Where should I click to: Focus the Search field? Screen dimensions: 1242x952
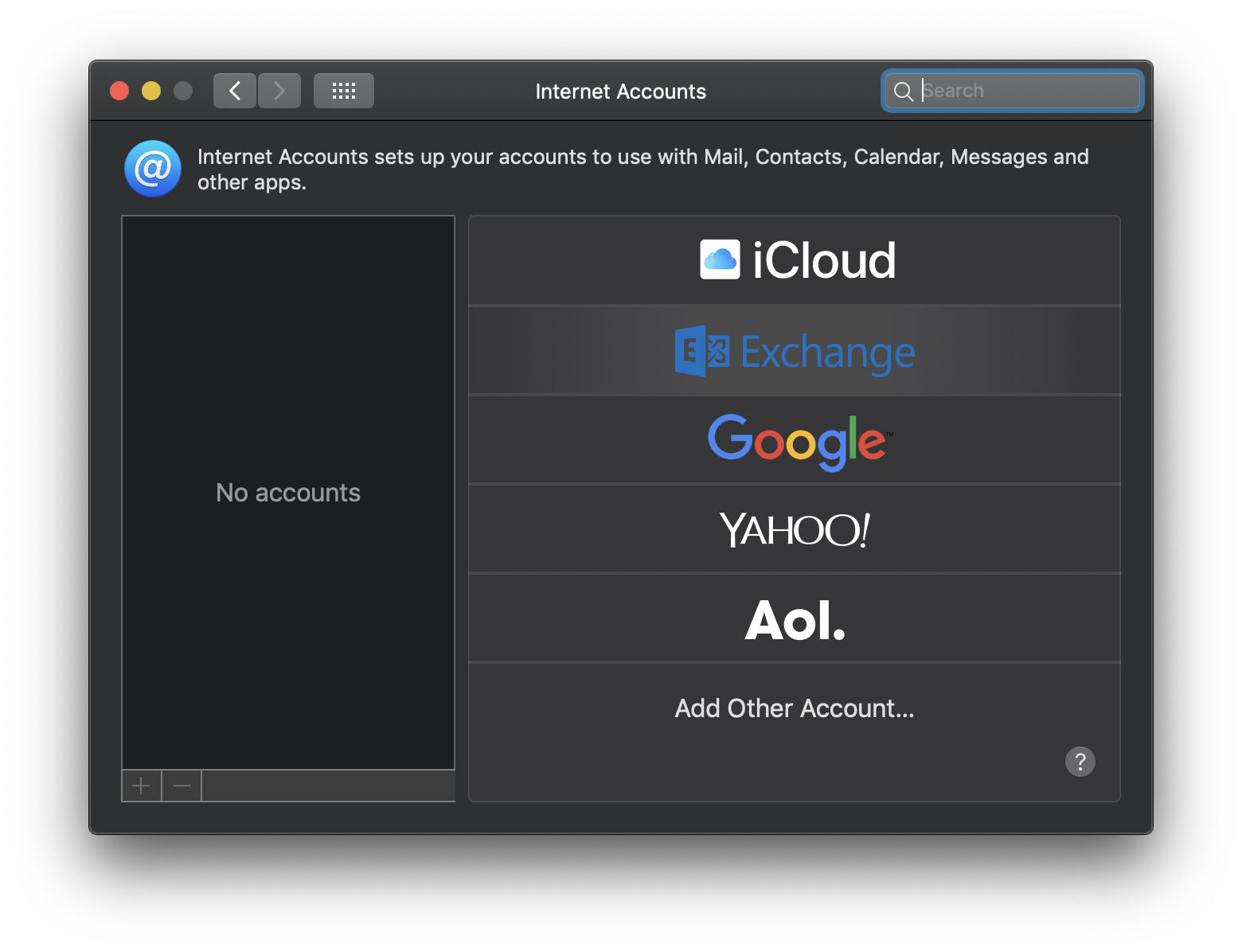coord(1013,91)
